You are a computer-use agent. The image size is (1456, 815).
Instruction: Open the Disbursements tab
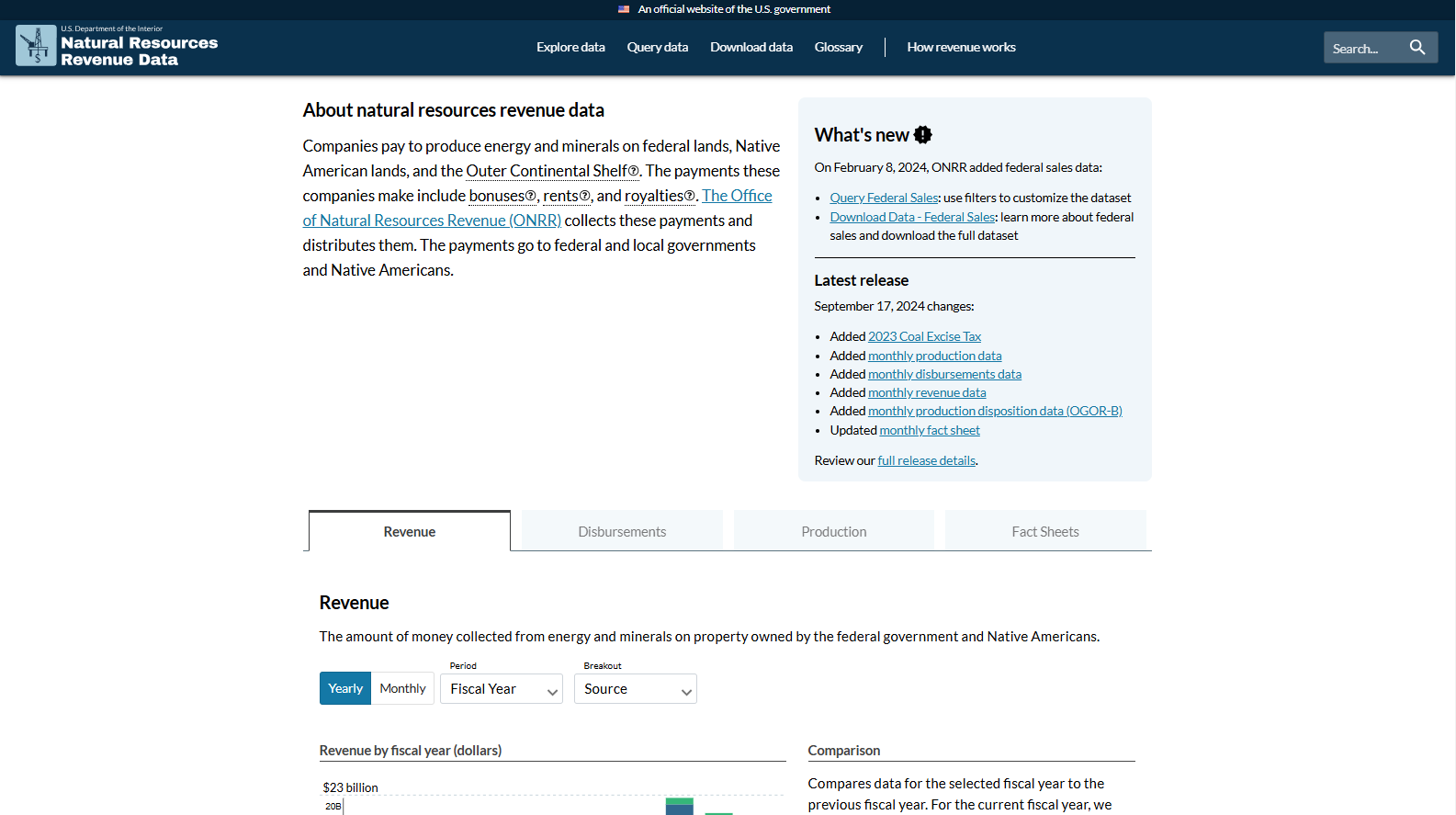(x=622, y=531)
